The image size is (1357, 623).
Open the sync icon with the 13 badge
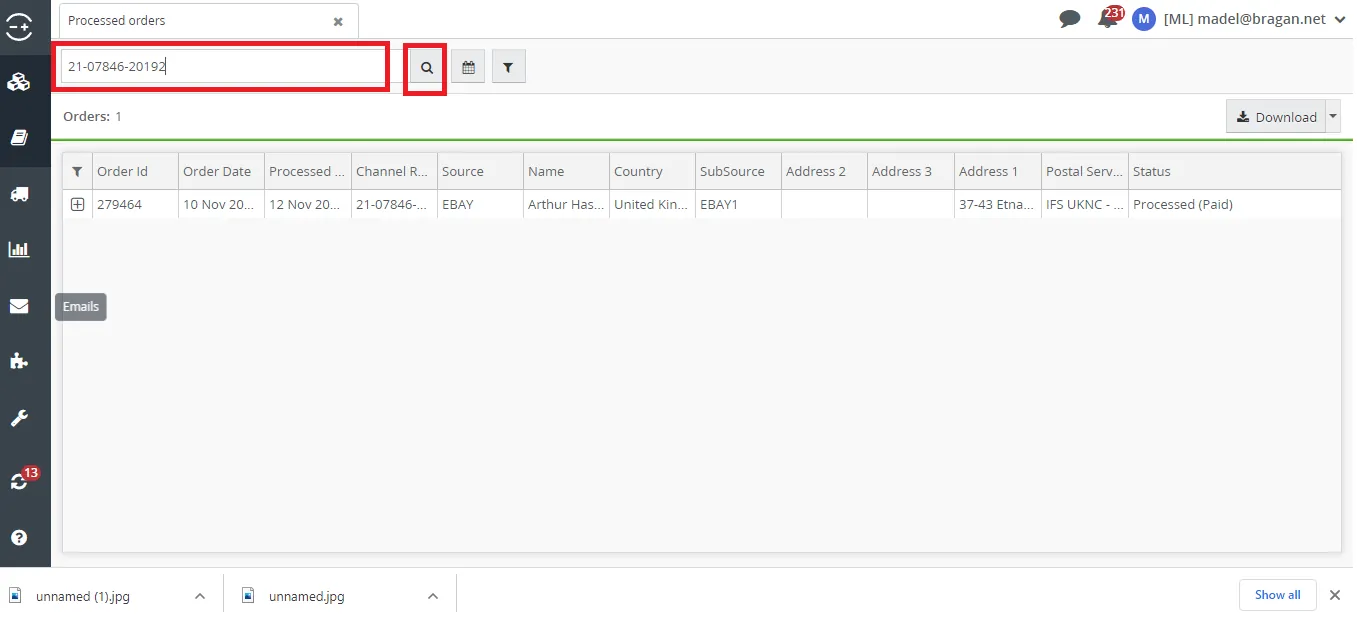tap(19, 481)
